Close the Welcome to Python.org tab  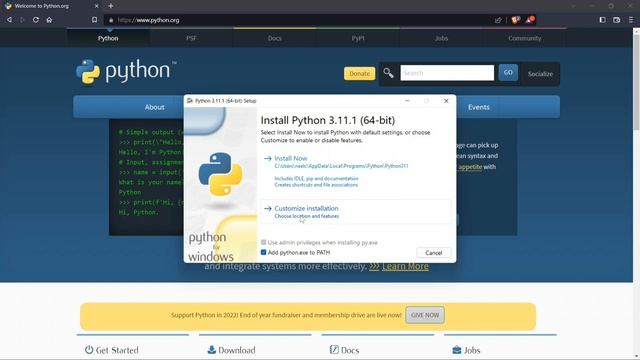pyautogui.click(x=96, y=6)
